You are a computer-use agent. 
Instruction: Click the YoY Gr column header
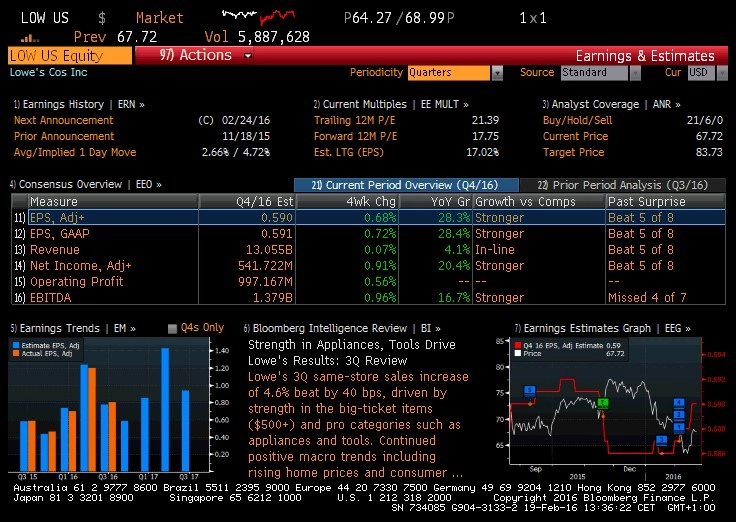point(436,202)
